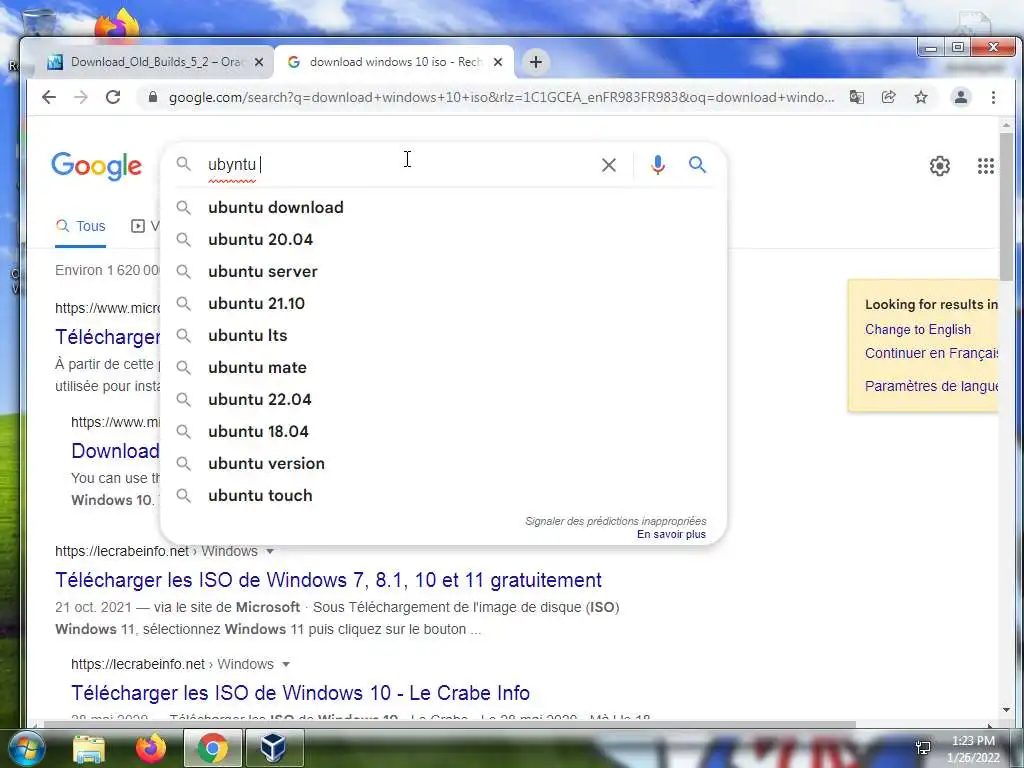Launch Firefox from the taskbar
The height and width of the screenshot is (768, 1024).
151,748
